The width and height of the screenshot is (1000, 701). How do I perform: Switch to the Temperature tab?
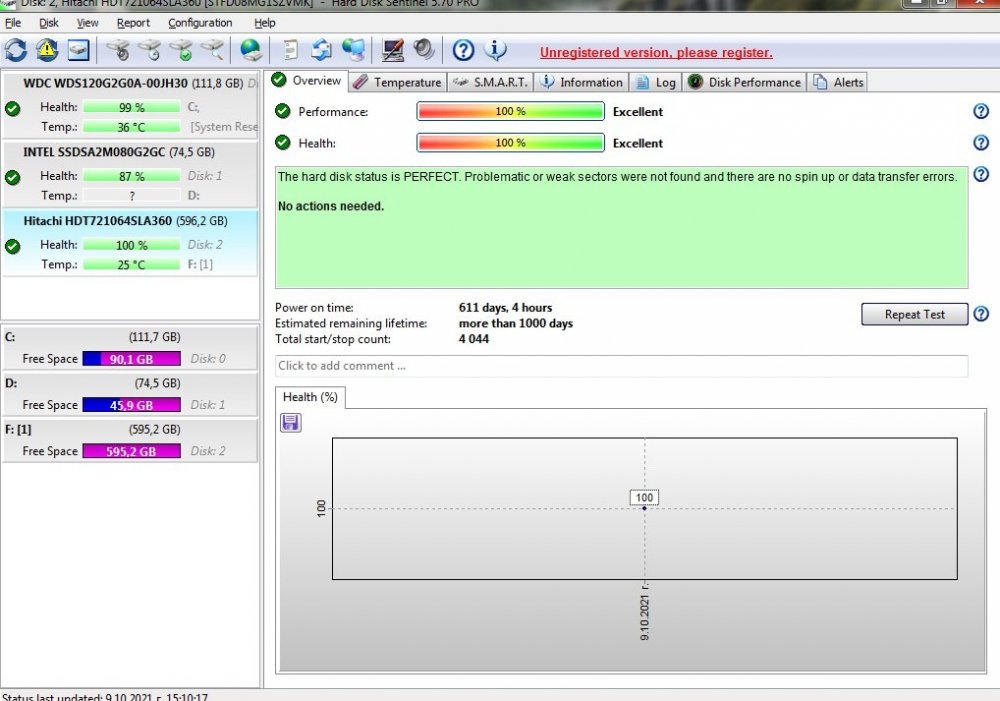click(397, 82)
